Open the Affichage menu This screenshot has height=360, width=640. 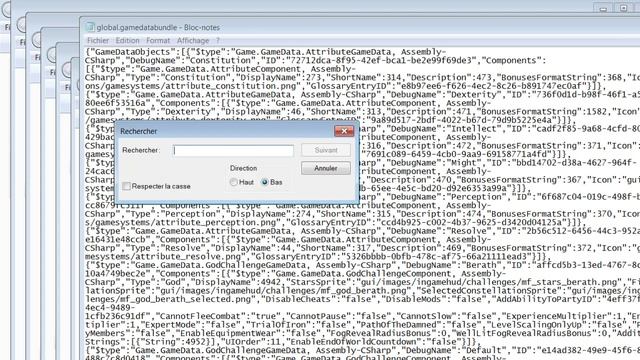[x=193, y=40]
